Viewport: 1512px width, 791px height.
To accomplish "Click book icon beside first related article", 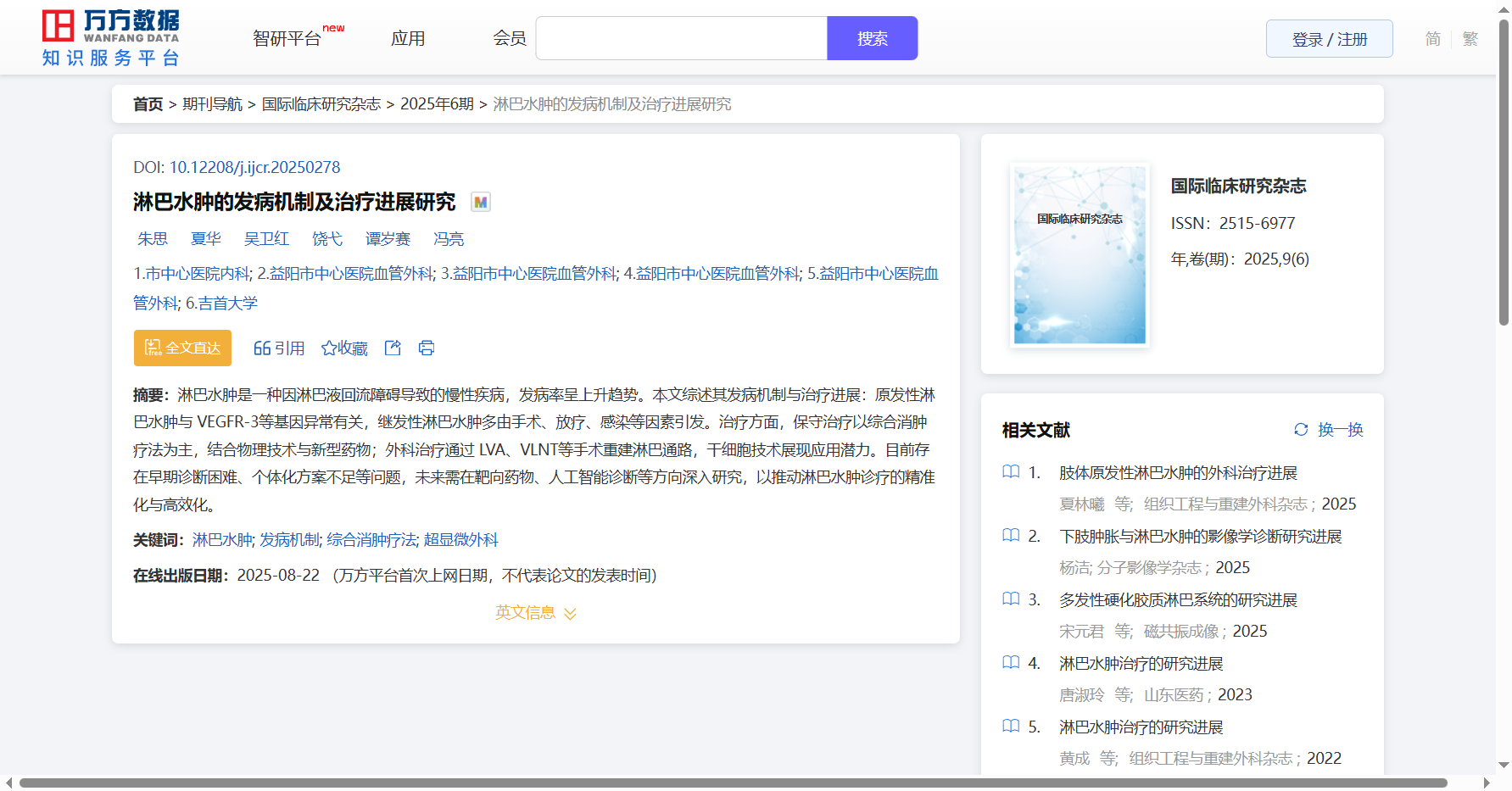I will click(x=1011, y=472).
